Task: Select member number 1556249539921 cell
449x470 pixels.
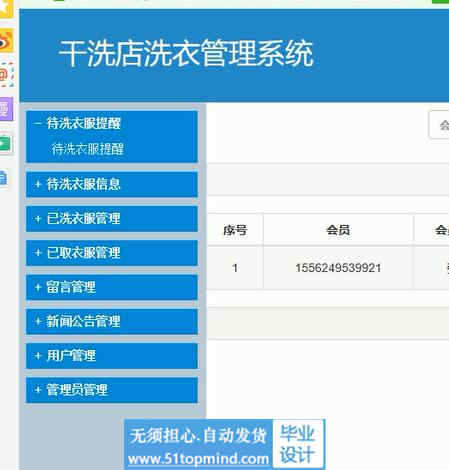Action: (x=338, y=268)
